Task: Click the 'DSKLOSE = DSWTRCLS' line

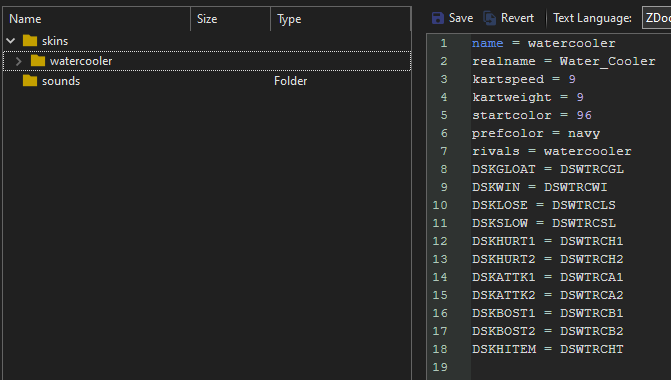Action: (x=543, y=205)
